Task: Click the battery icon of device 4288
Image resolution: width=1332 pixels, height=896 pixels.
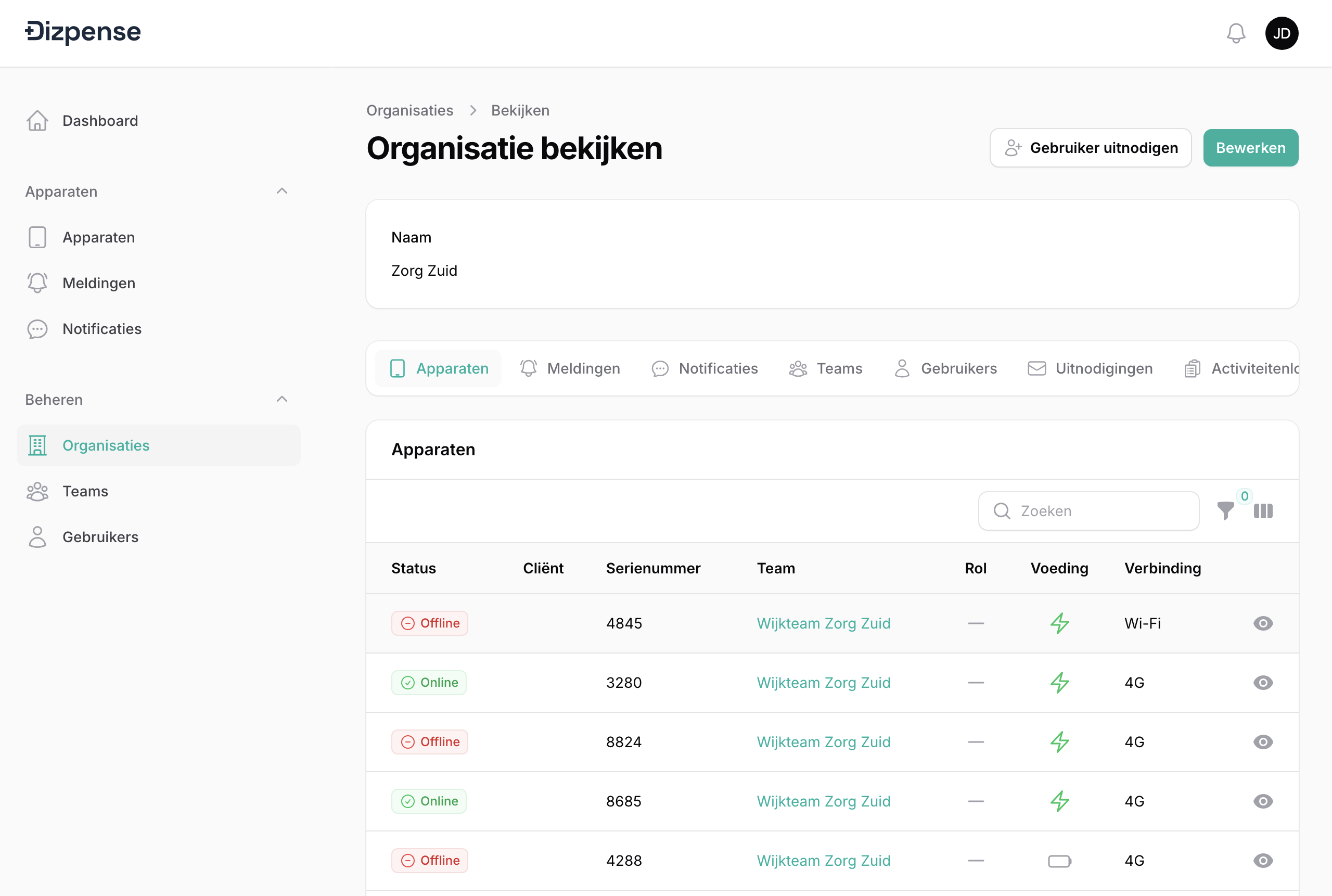Action: (1059, 860)
